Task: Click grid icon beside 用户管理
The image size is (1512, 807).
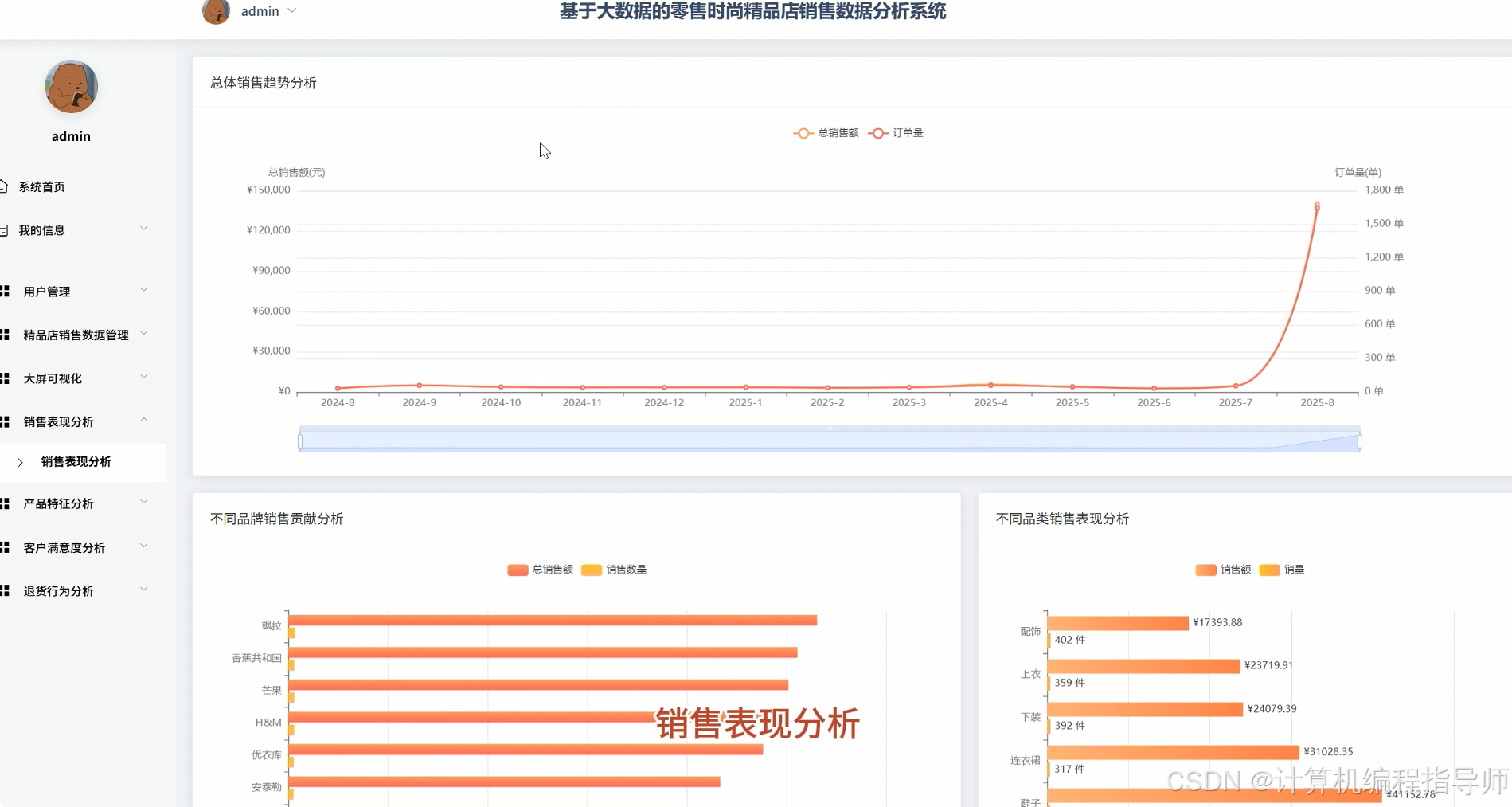Action: pos(5,292)
